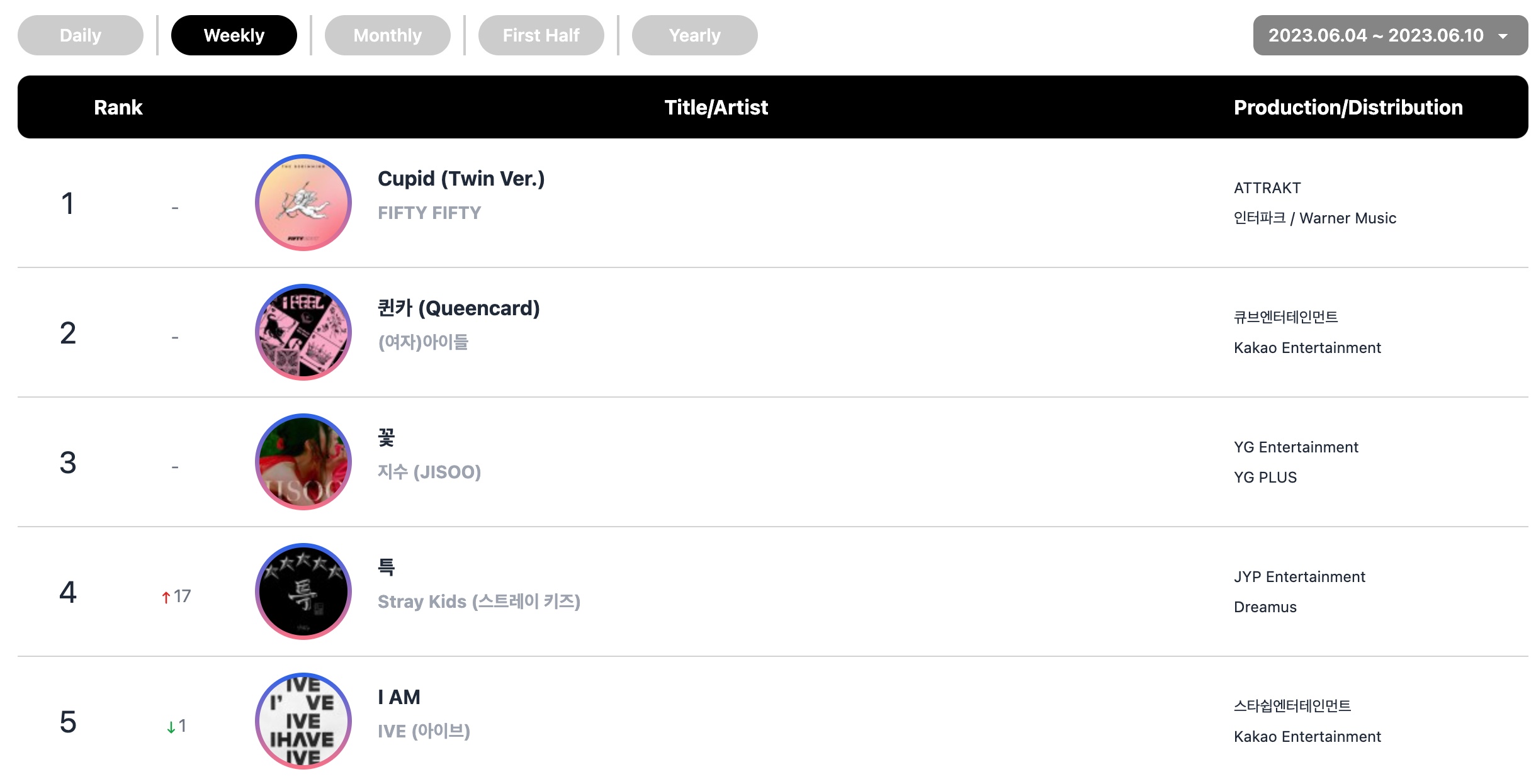
Task: Open the 퀸카 (Queencard) song title
Action: (459, 308)
